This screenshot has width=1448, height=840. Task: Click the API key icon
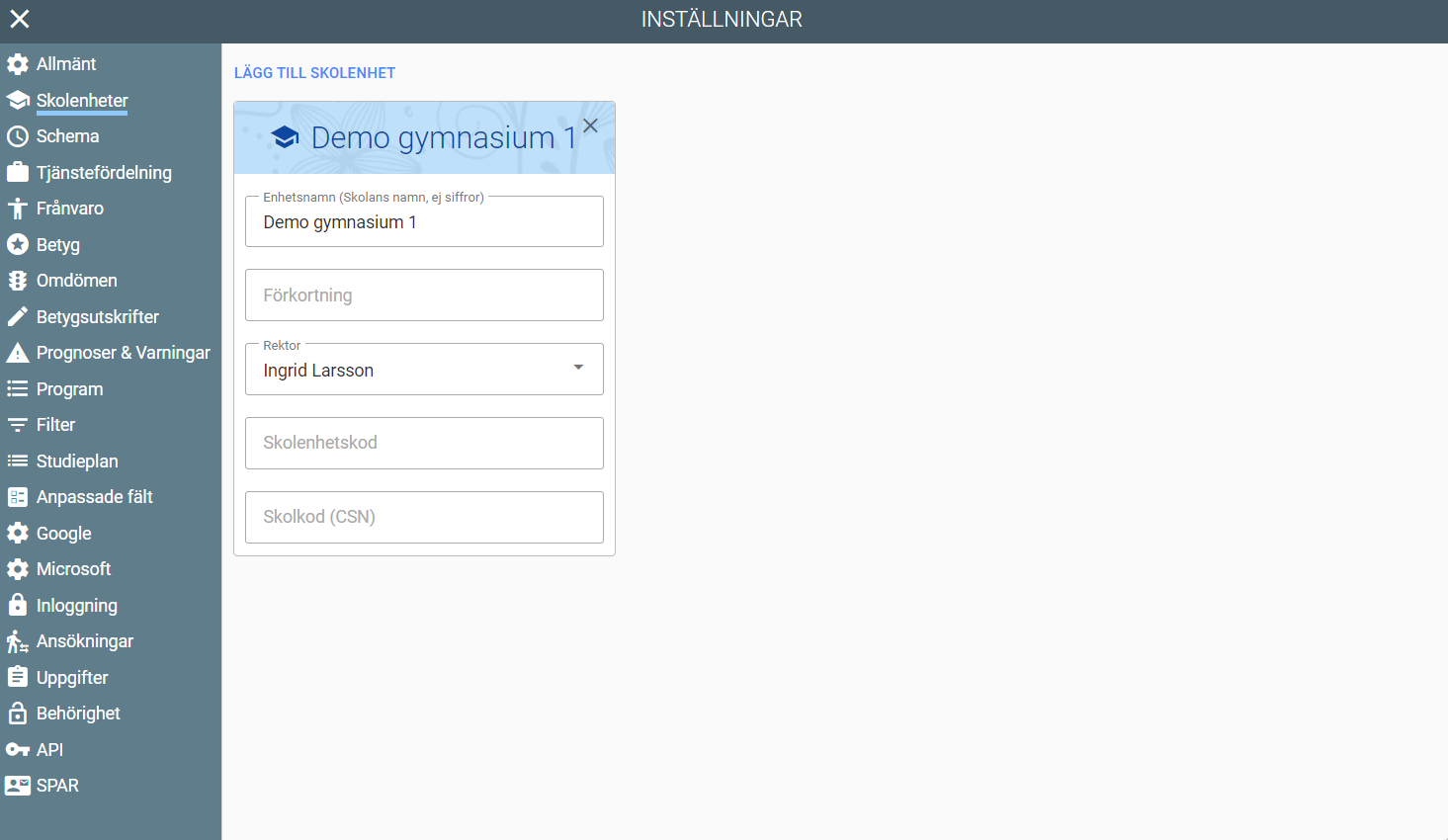pyautogui.click(x=18, y=750)
